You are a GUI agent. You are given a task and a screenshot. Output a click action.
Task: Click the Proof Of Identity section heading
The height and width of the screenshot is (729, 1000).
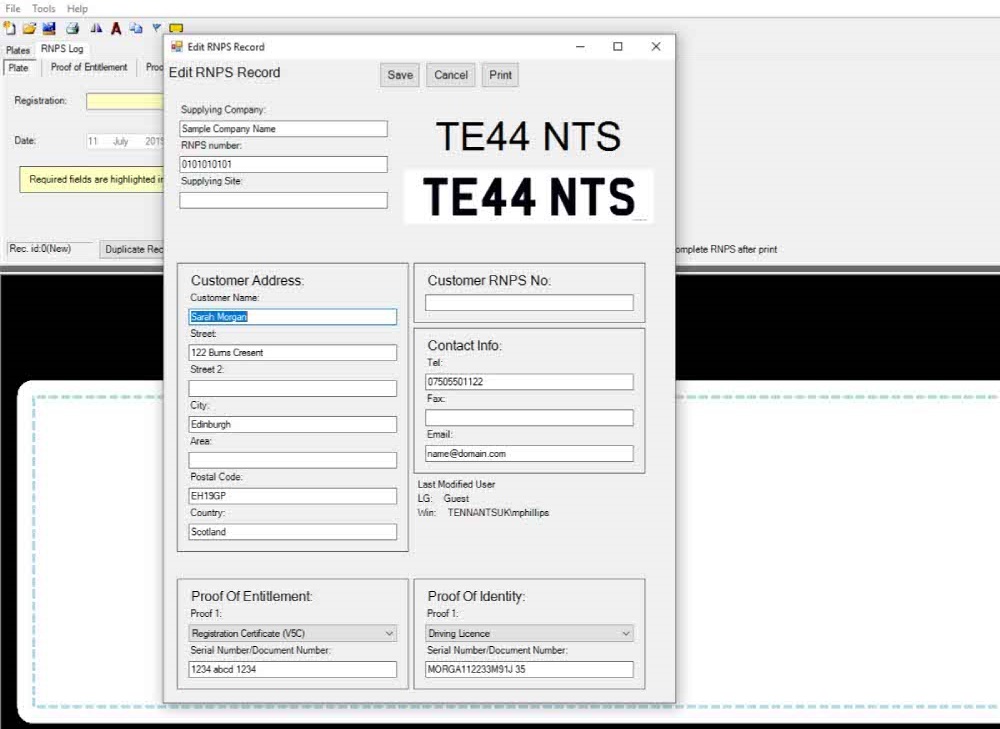coord(476,596)
